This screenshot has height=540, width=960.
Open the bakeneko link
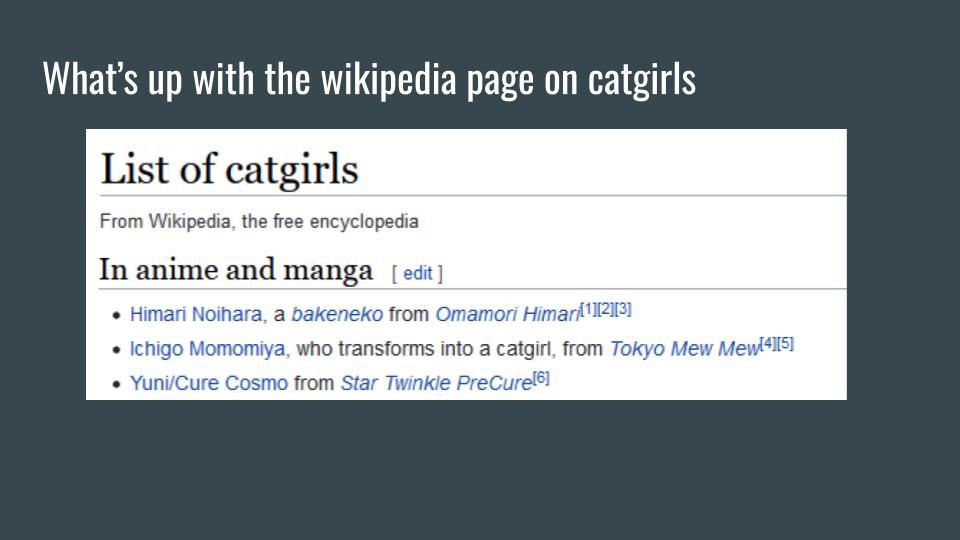click(x=337, y=315)
